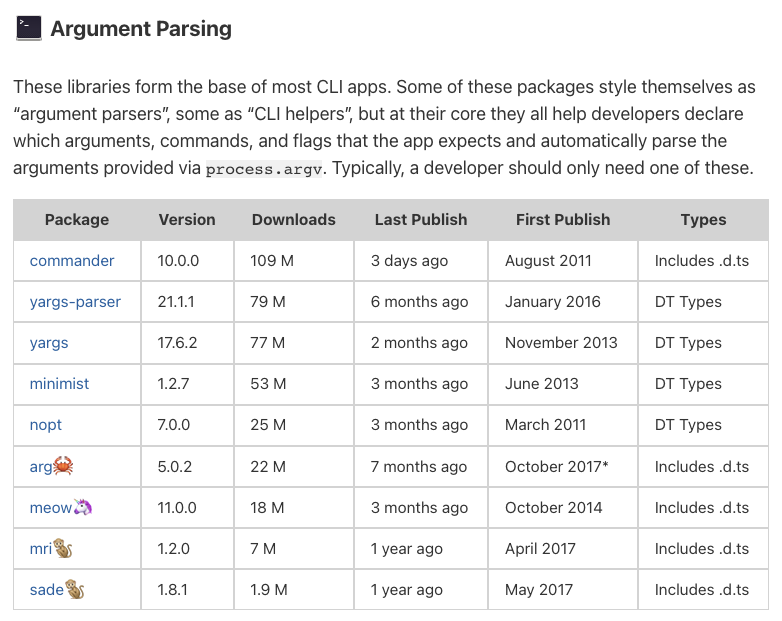Click the 2 months ago cell

click(419, 343)
